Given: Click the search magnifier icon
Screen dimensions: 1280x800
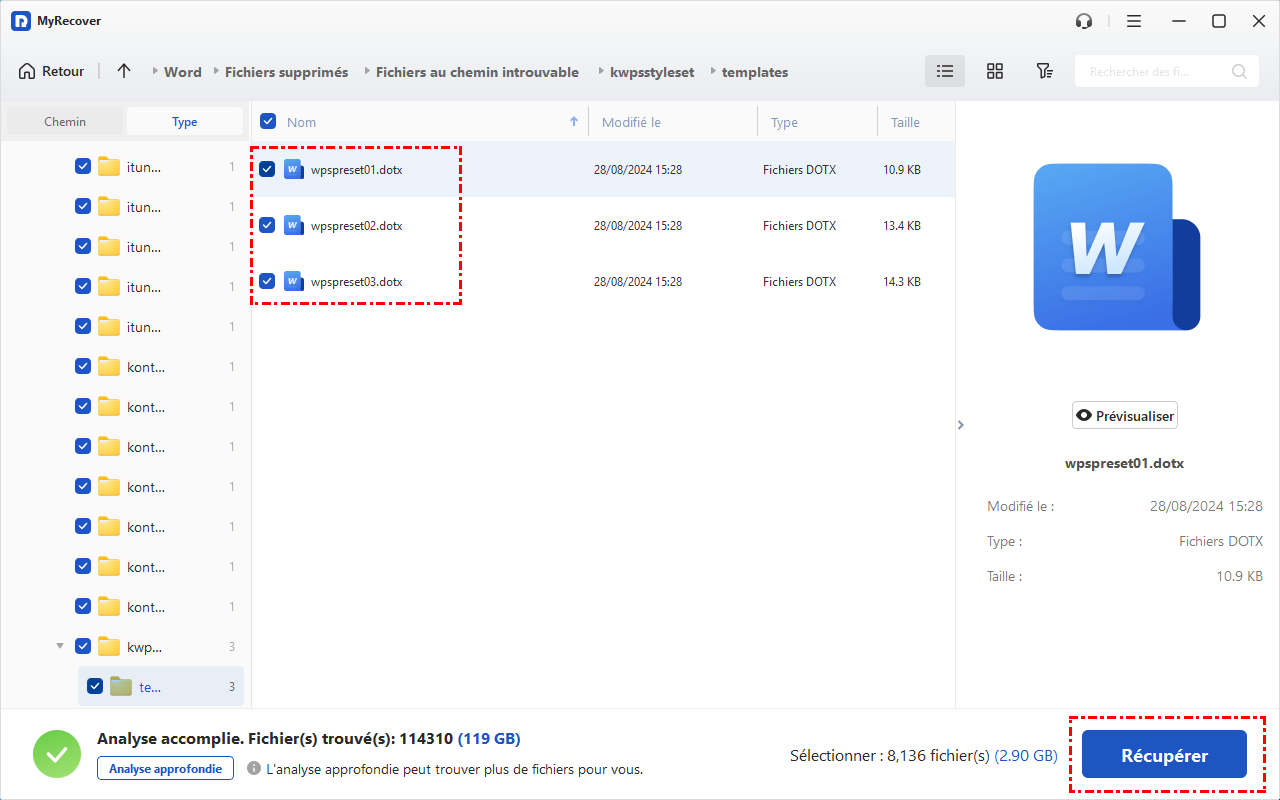Looking at the screenshot, I should (x=1239, y=71).
